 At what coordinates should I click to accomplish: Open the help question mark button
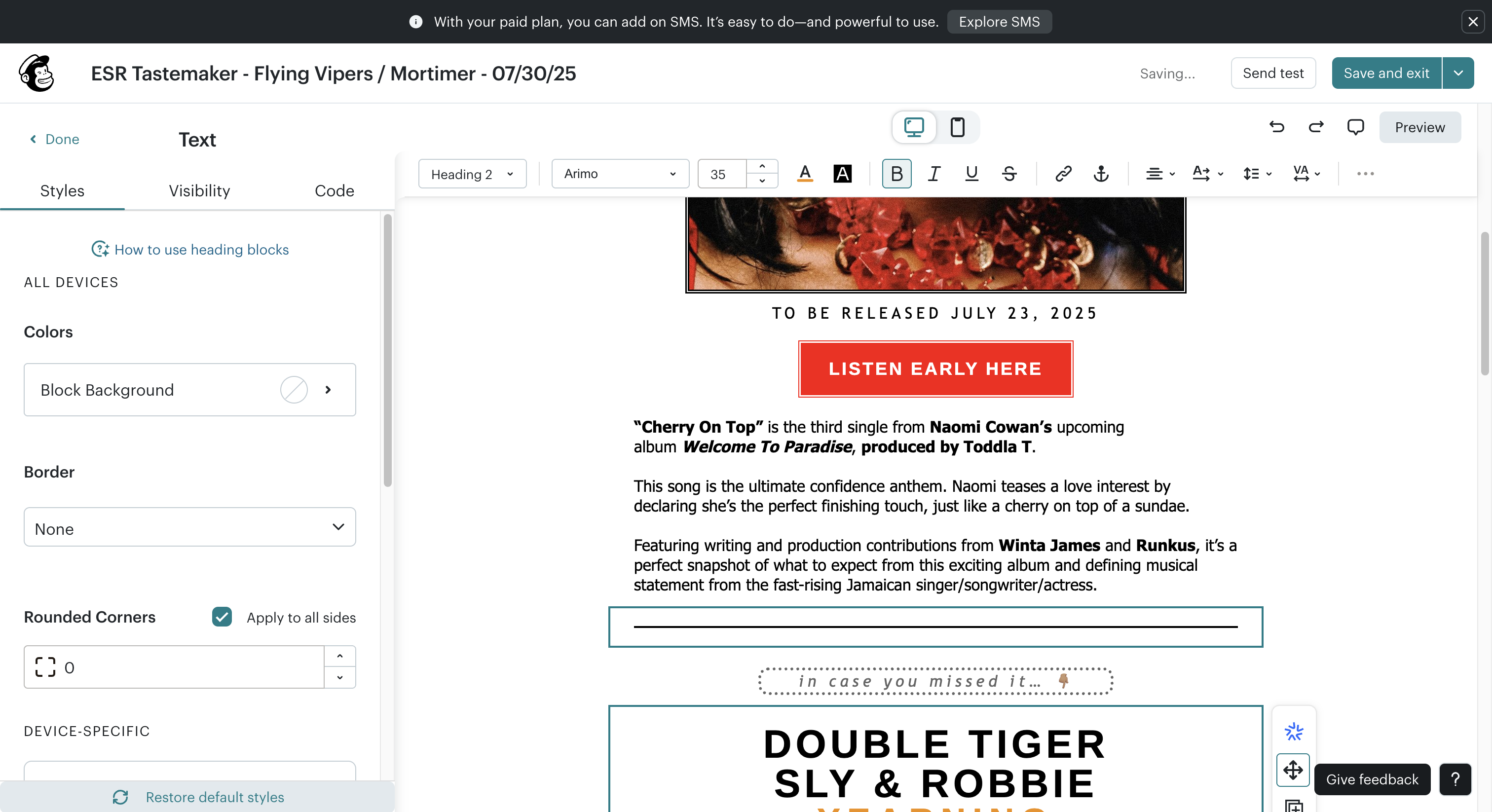1455,779
